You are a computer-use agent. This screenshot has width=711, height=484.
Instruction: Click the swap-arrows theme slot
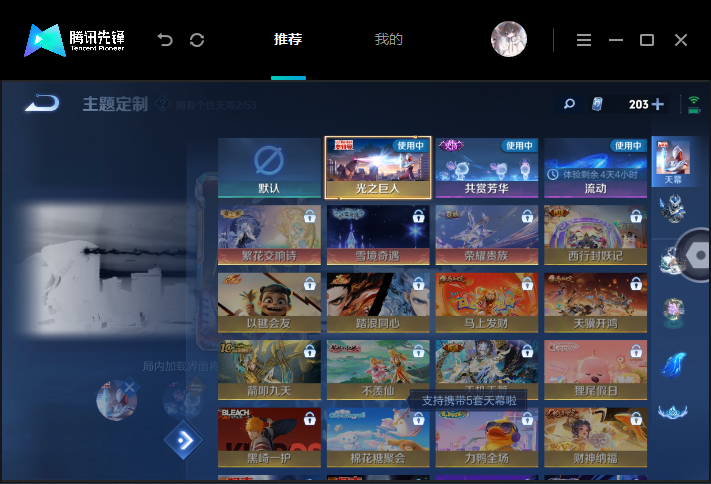click(183, 399)
